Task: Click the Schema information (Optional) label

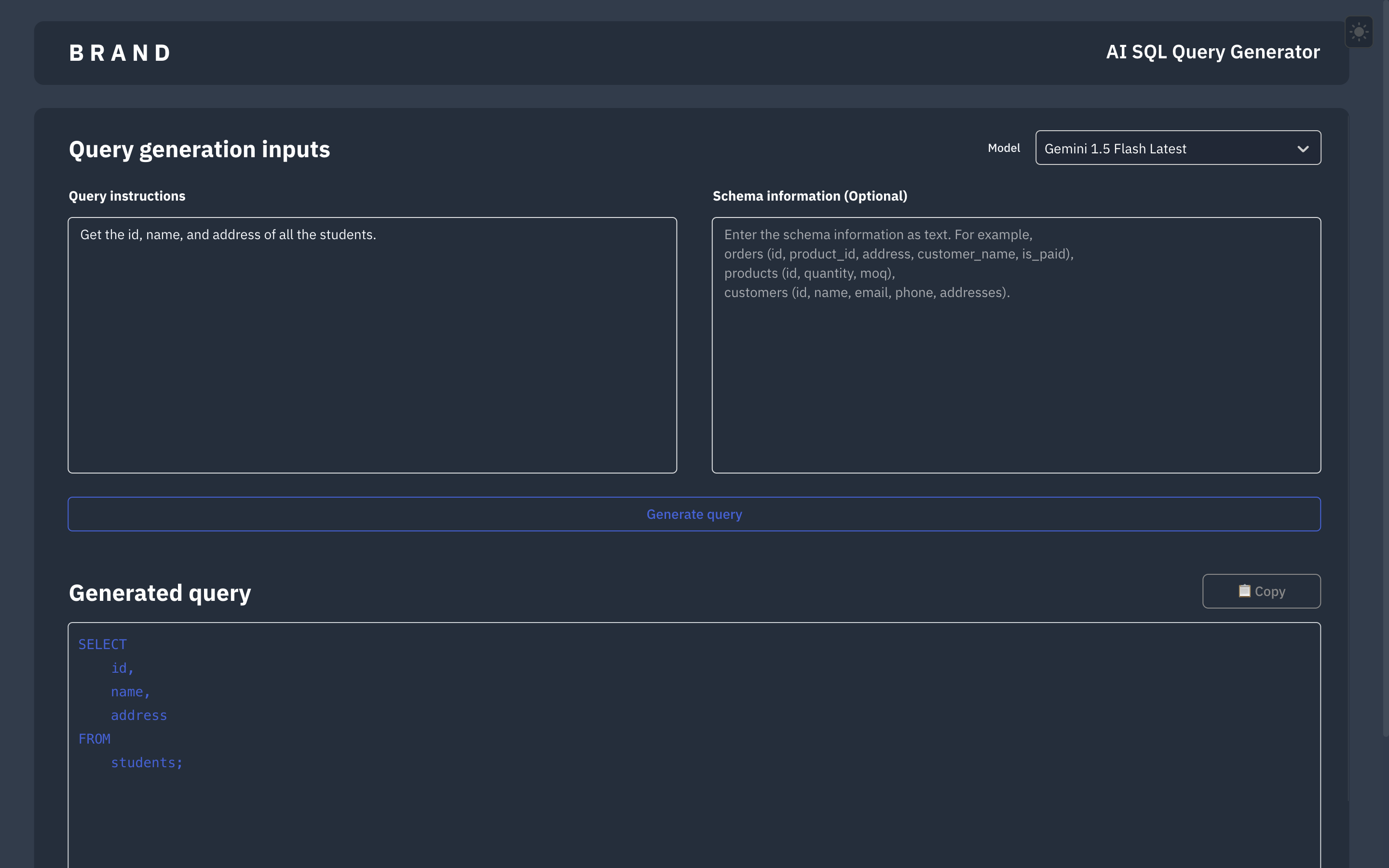Action: point(809,196)
